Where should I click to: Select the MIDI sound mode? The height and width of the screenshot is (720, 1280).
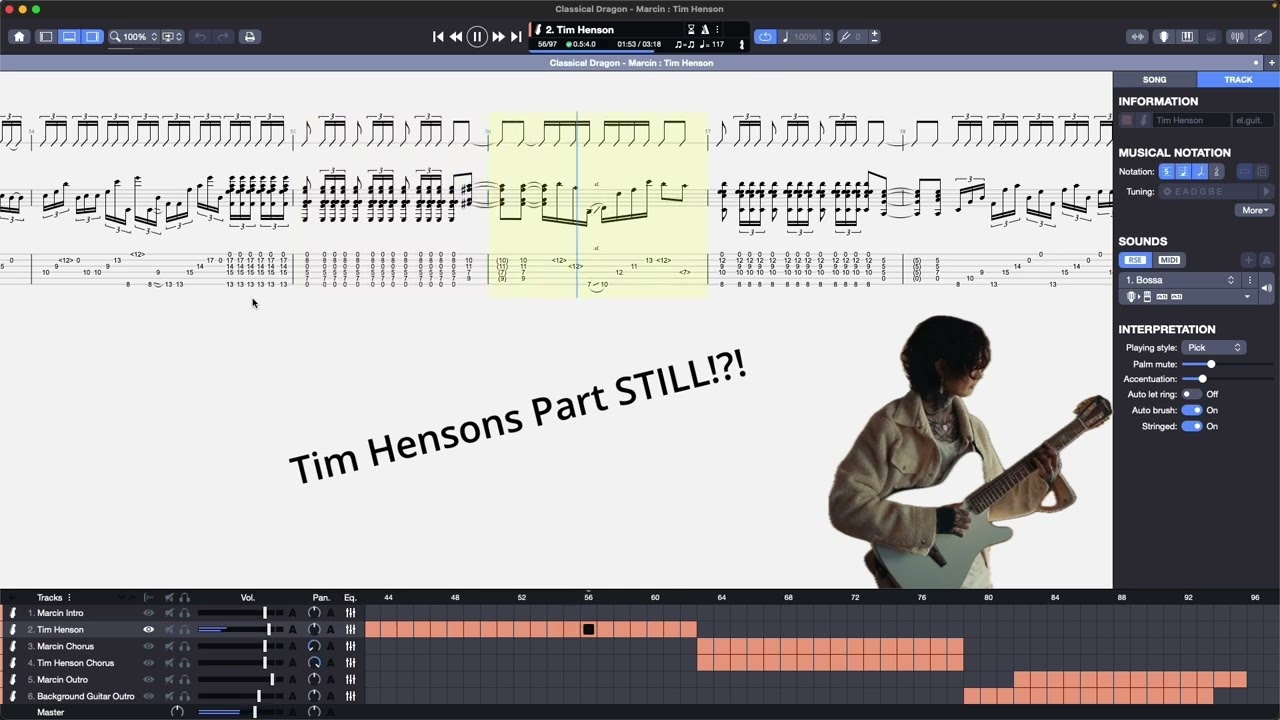1169,260
